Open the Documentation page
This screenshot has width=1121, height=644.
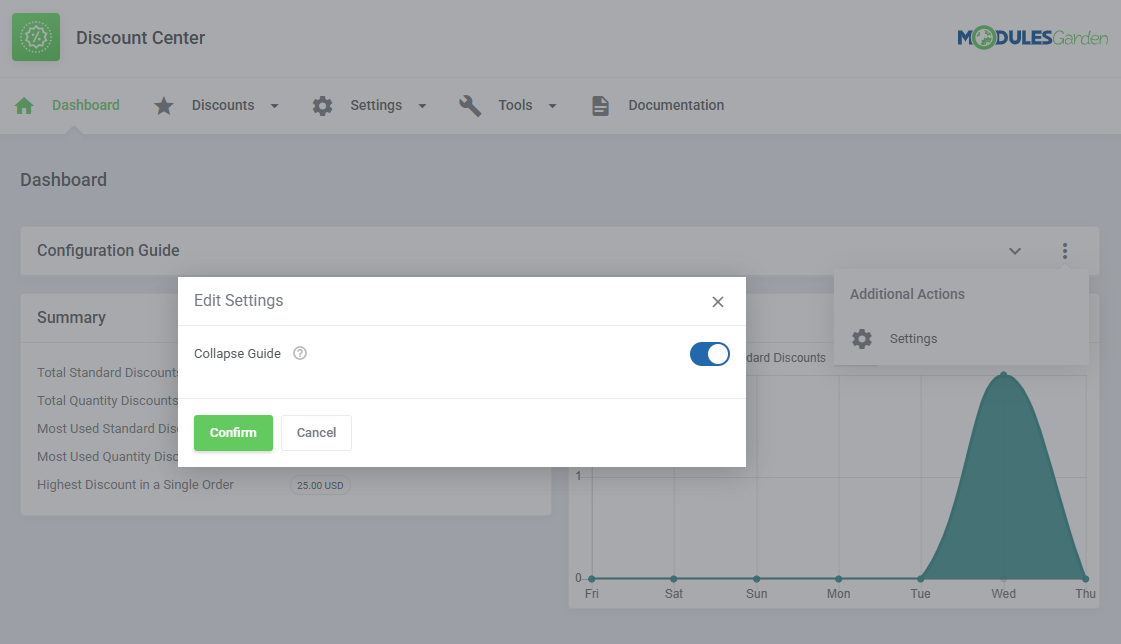tap(676, 105)
